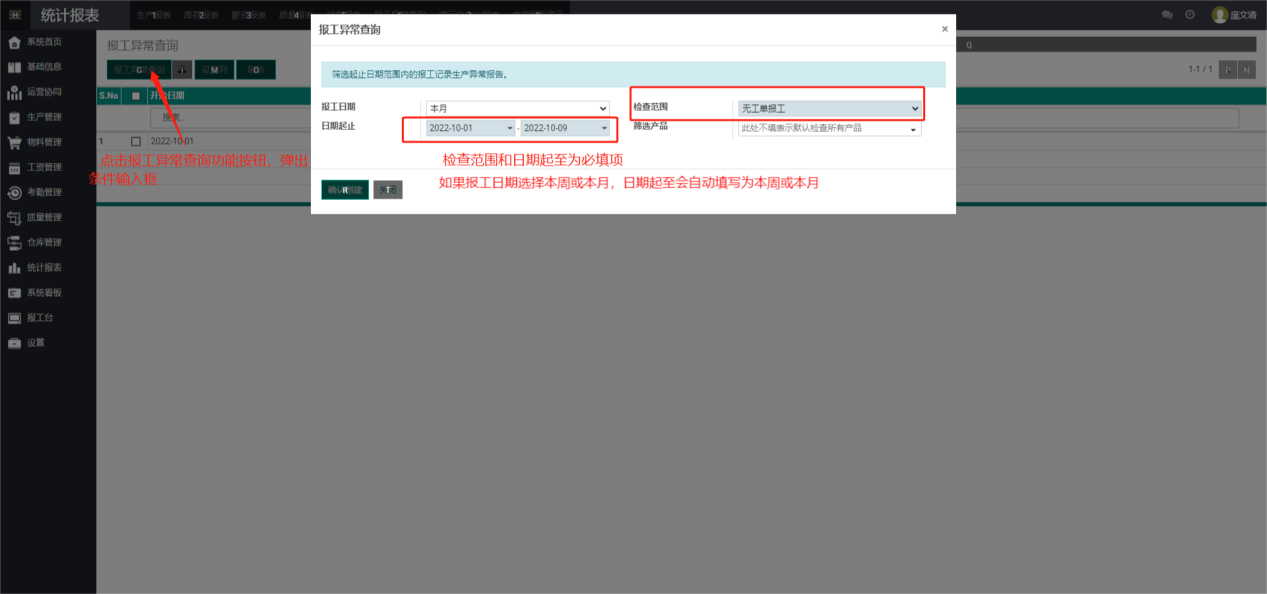1267x594 pixels.
Task: Open 统计报表 bar chart icon in sidebar
Action: pyautogui.click(x=14, y=268)
